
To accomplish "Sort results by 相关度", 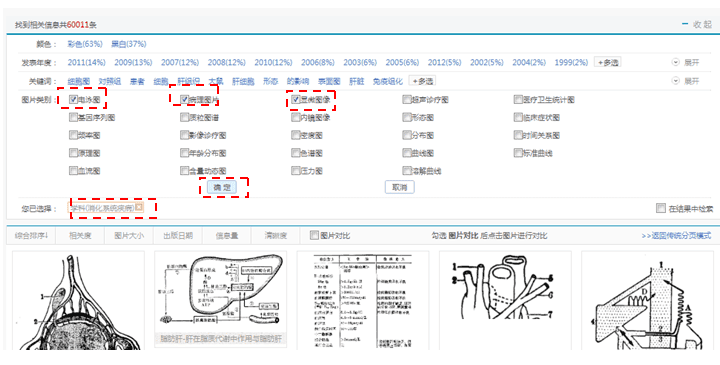I will pyautogui.click(x=80, y=236).
